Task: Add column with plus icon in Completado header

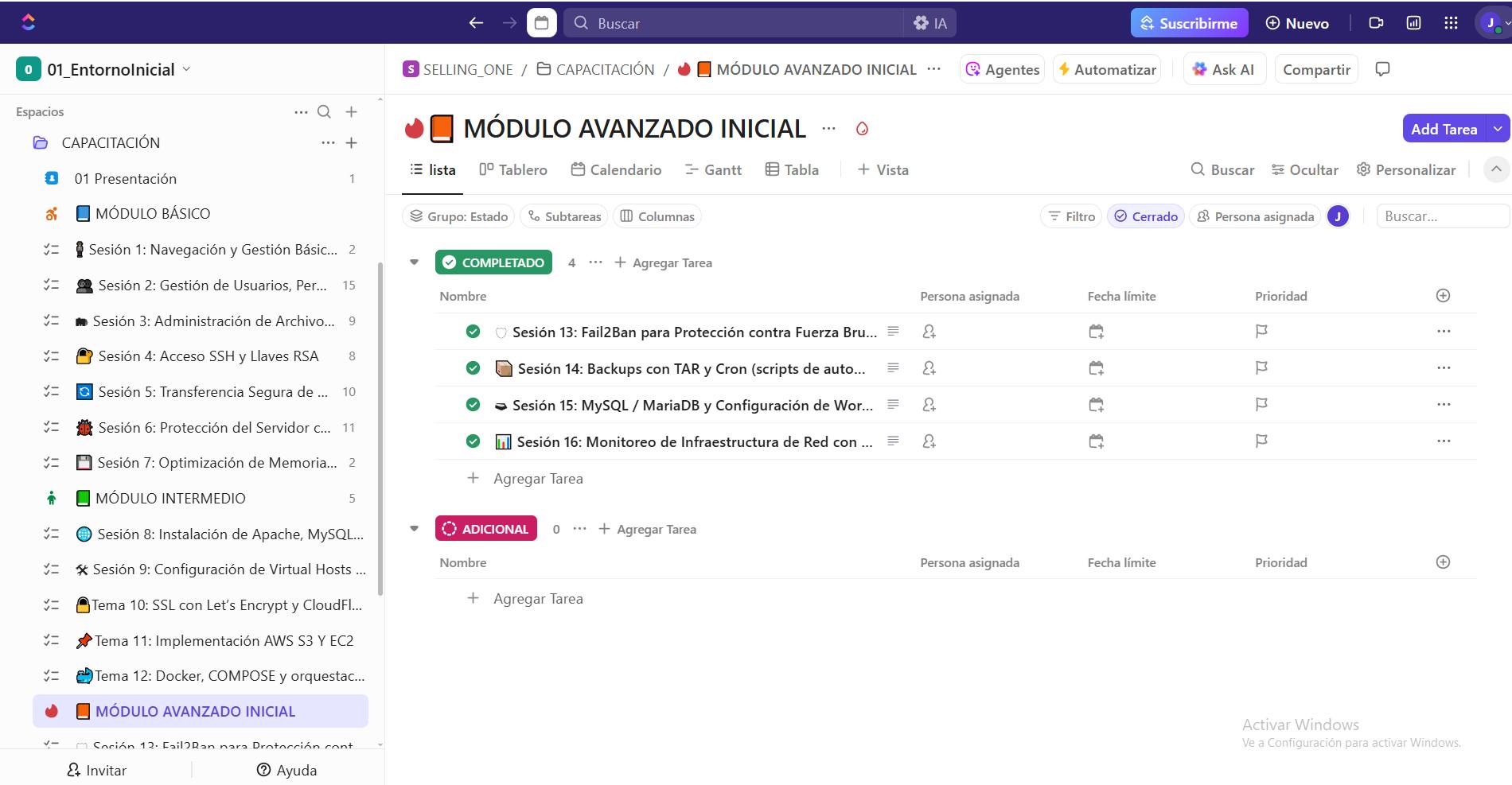Action: [1443, 296]
